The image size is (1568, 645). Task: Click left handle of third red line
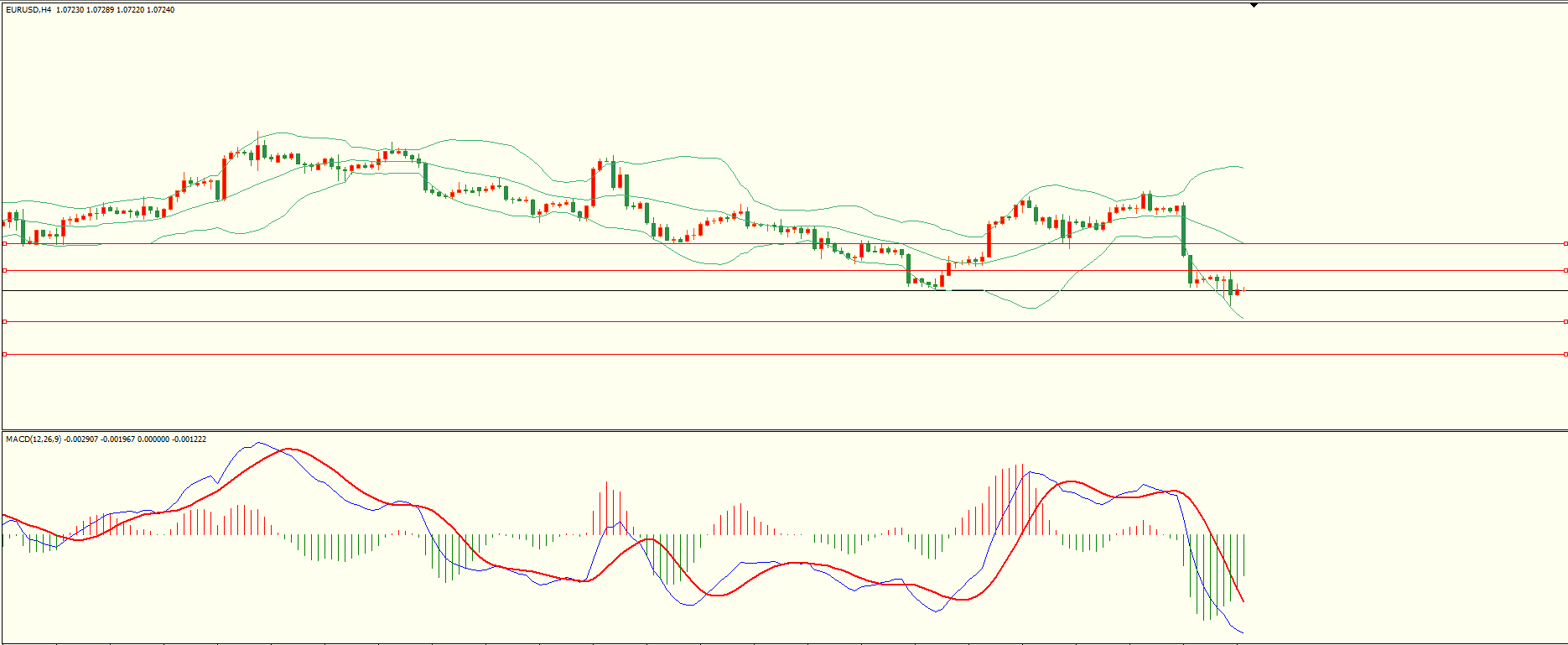[5, 321]
